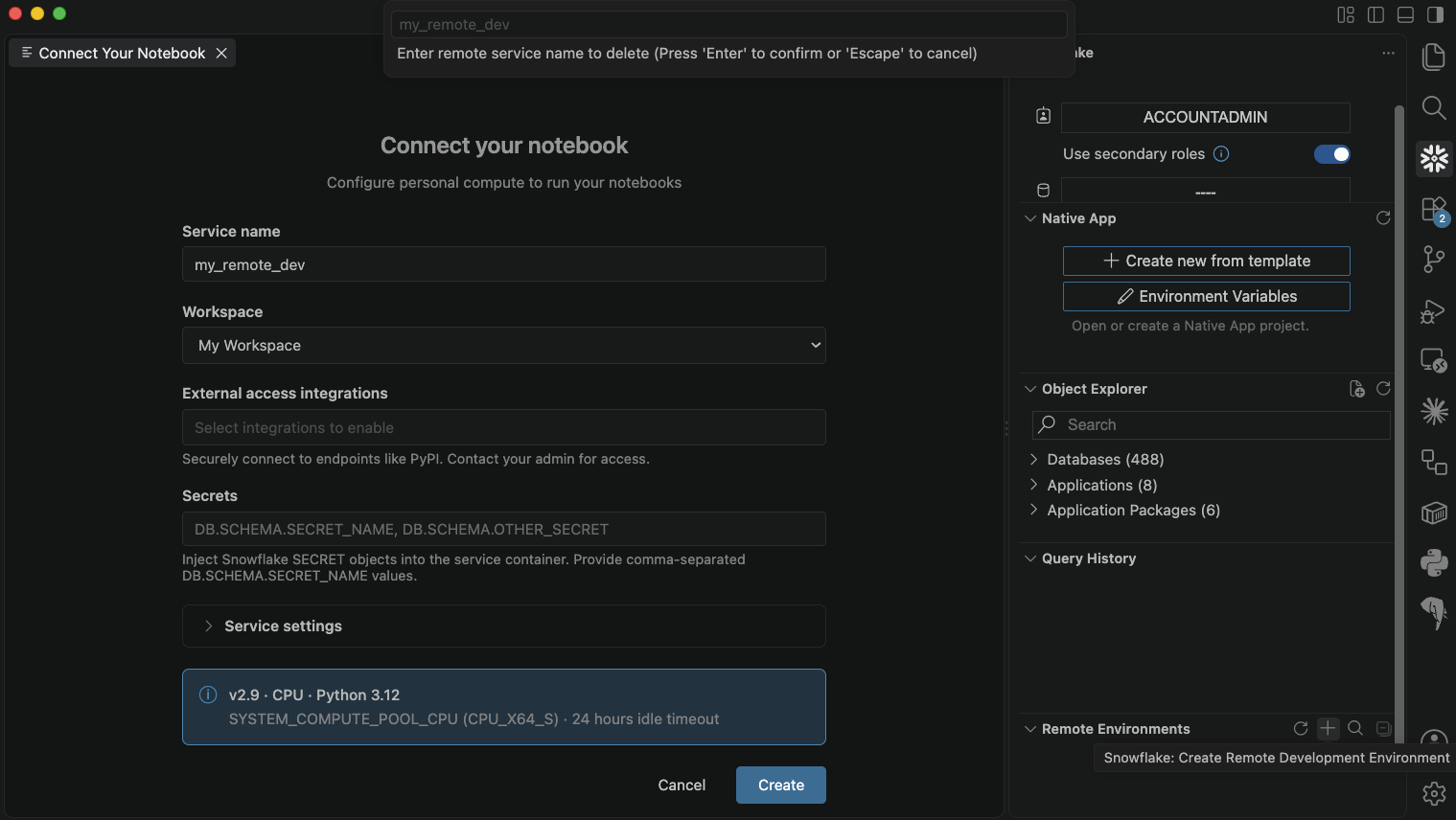The image size is (1456, 820).
Task: Open the Search view in the activity bar
Action: coord(1434,107)
